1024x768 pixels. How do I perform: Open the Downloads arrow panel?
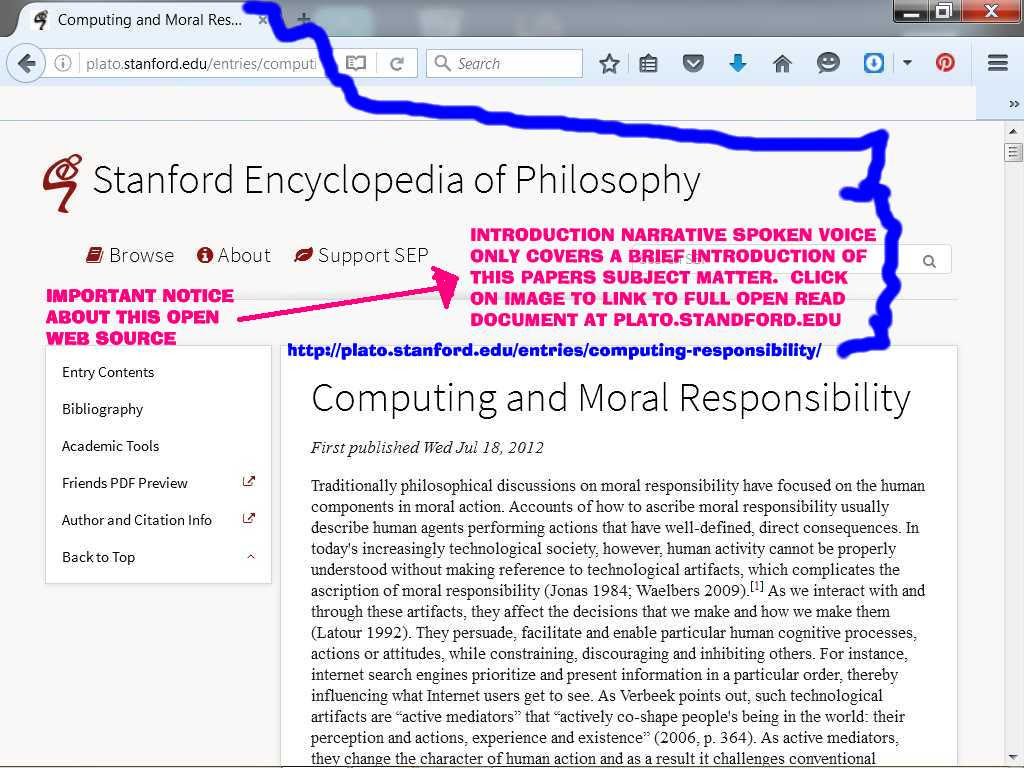coord(738,63)
